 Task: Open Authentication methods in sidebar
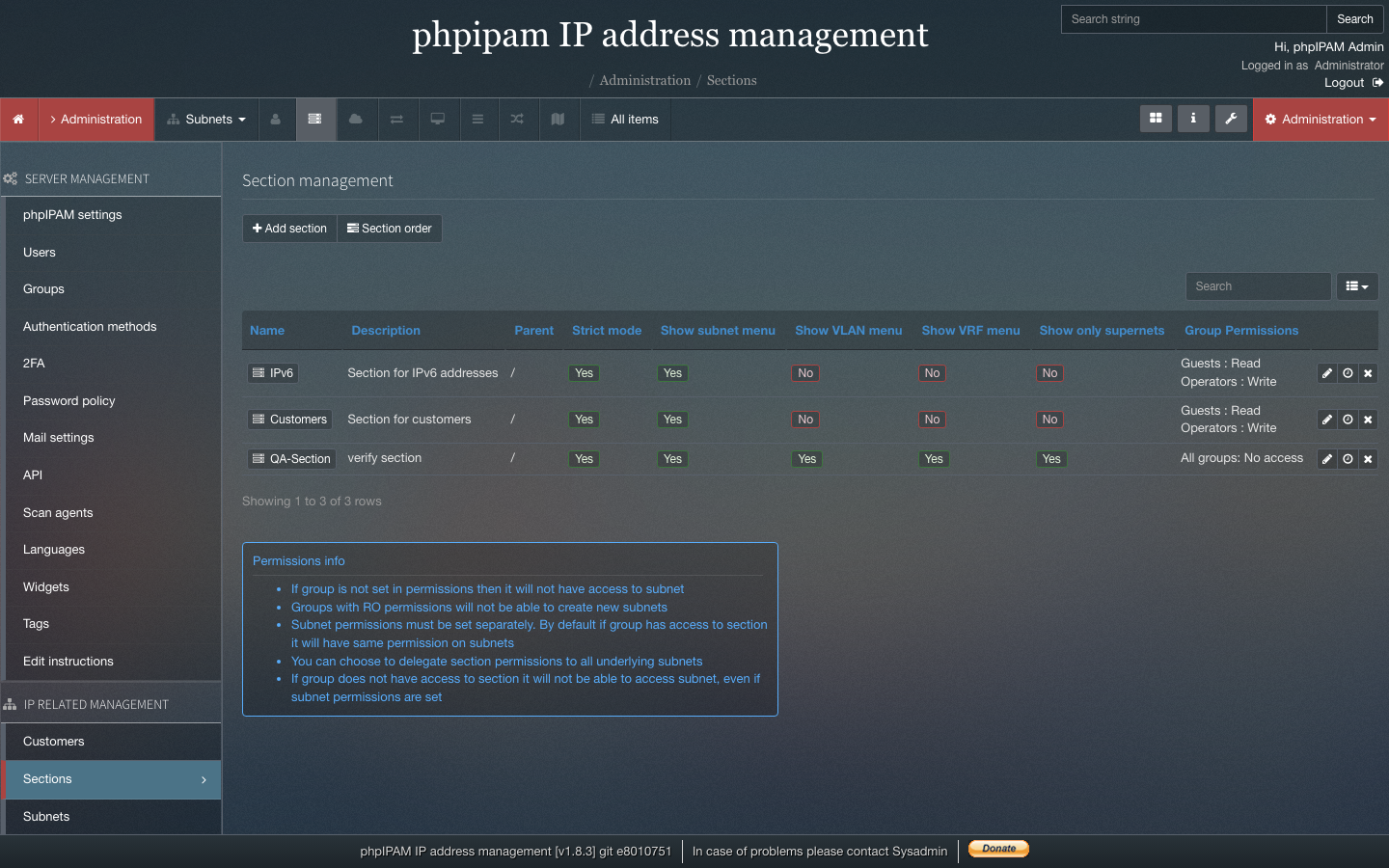[90, 327]
